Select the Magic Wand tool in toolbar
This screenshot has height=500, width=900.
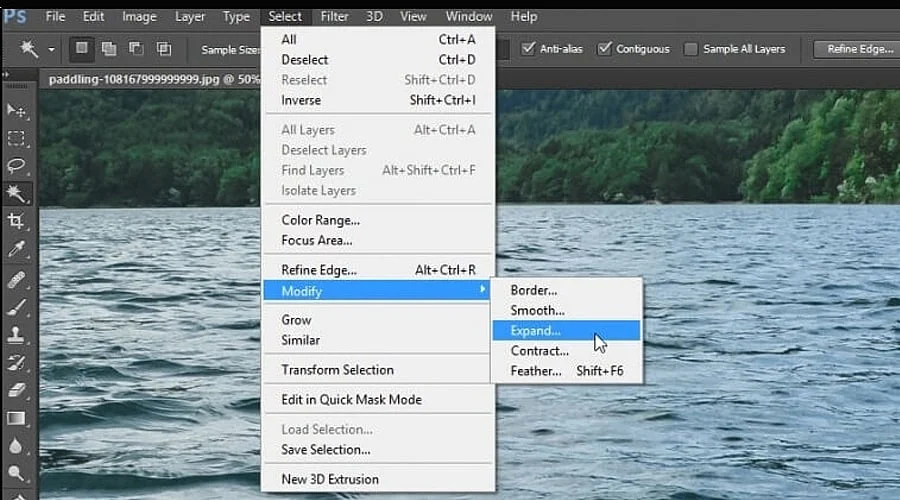pos(16,194)
